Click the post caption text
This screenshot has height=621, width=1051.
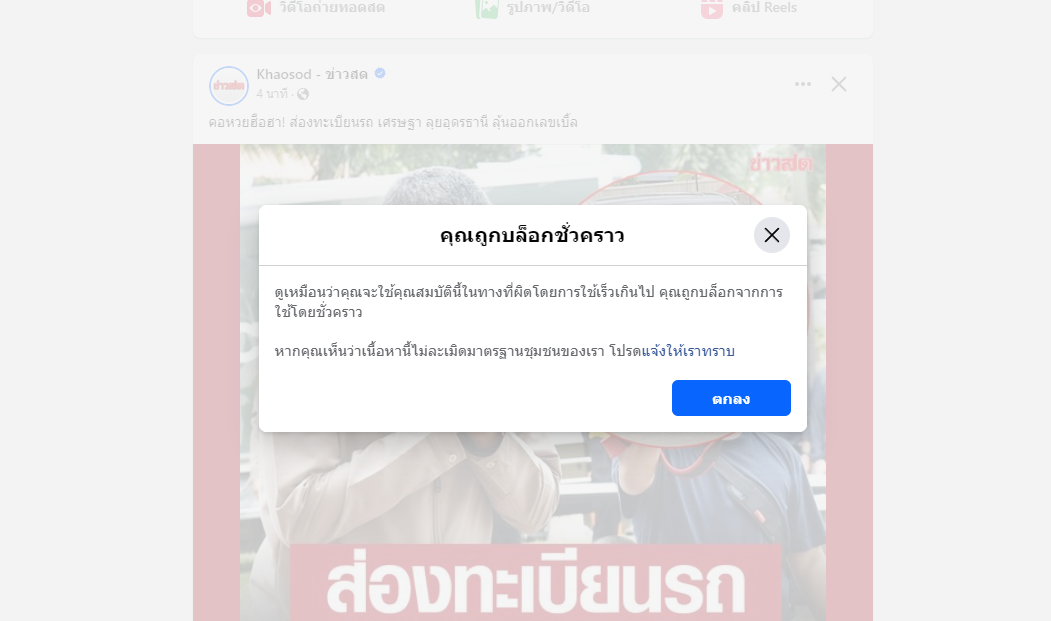tap(393, 123)
